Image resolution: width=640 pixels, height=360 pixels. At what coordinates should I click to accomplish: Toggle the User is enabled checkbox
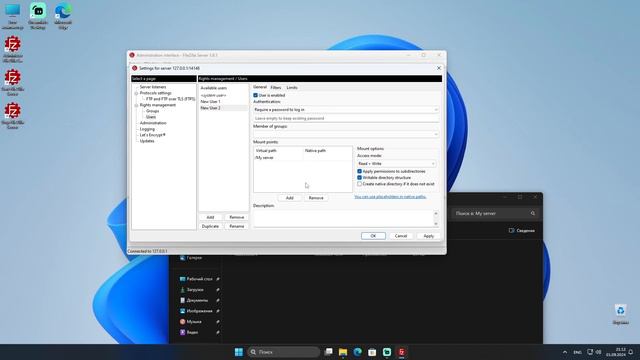click(256, 95)
